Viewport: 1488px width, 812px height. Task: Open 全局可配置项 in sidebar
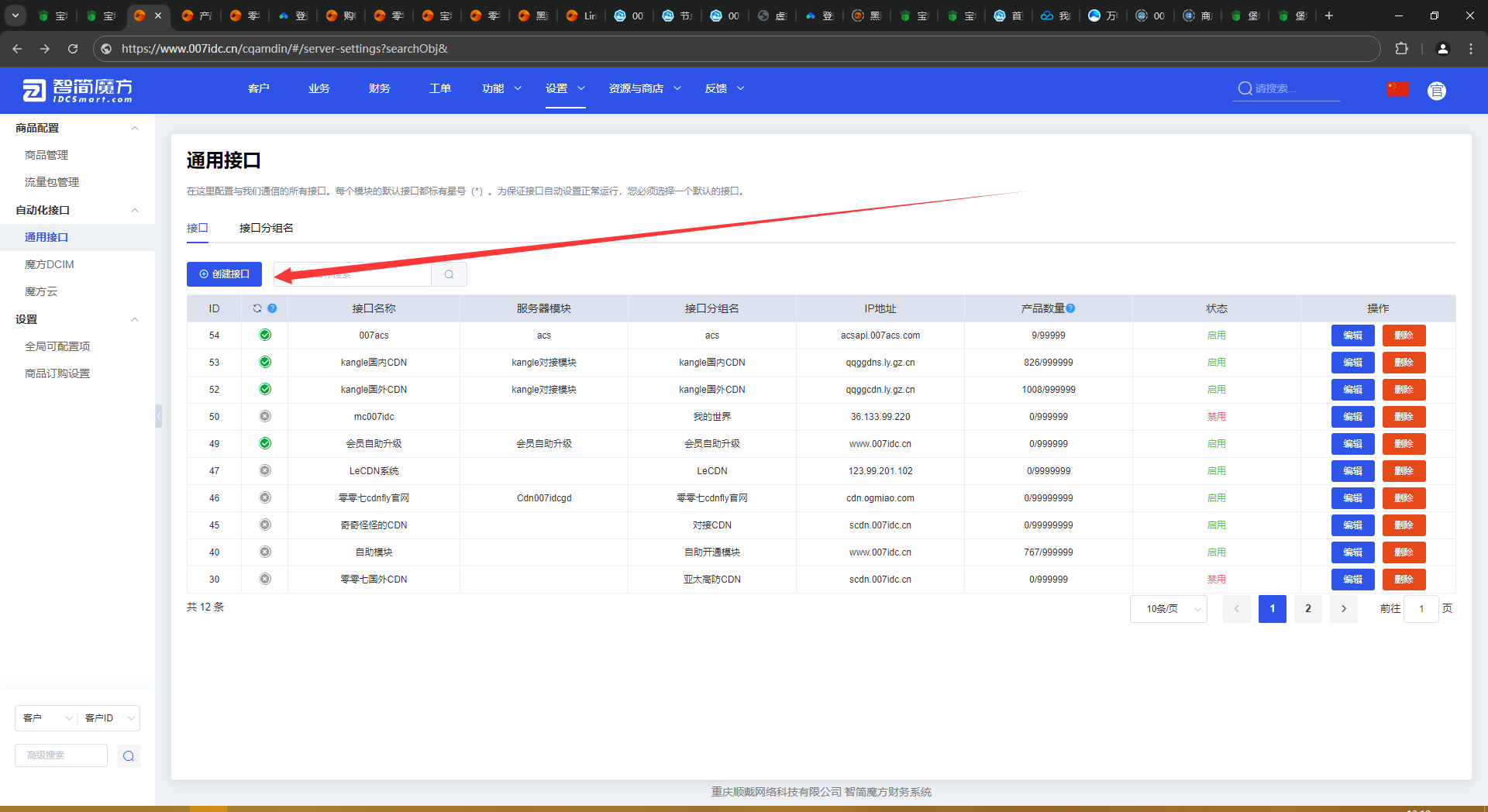57,346
